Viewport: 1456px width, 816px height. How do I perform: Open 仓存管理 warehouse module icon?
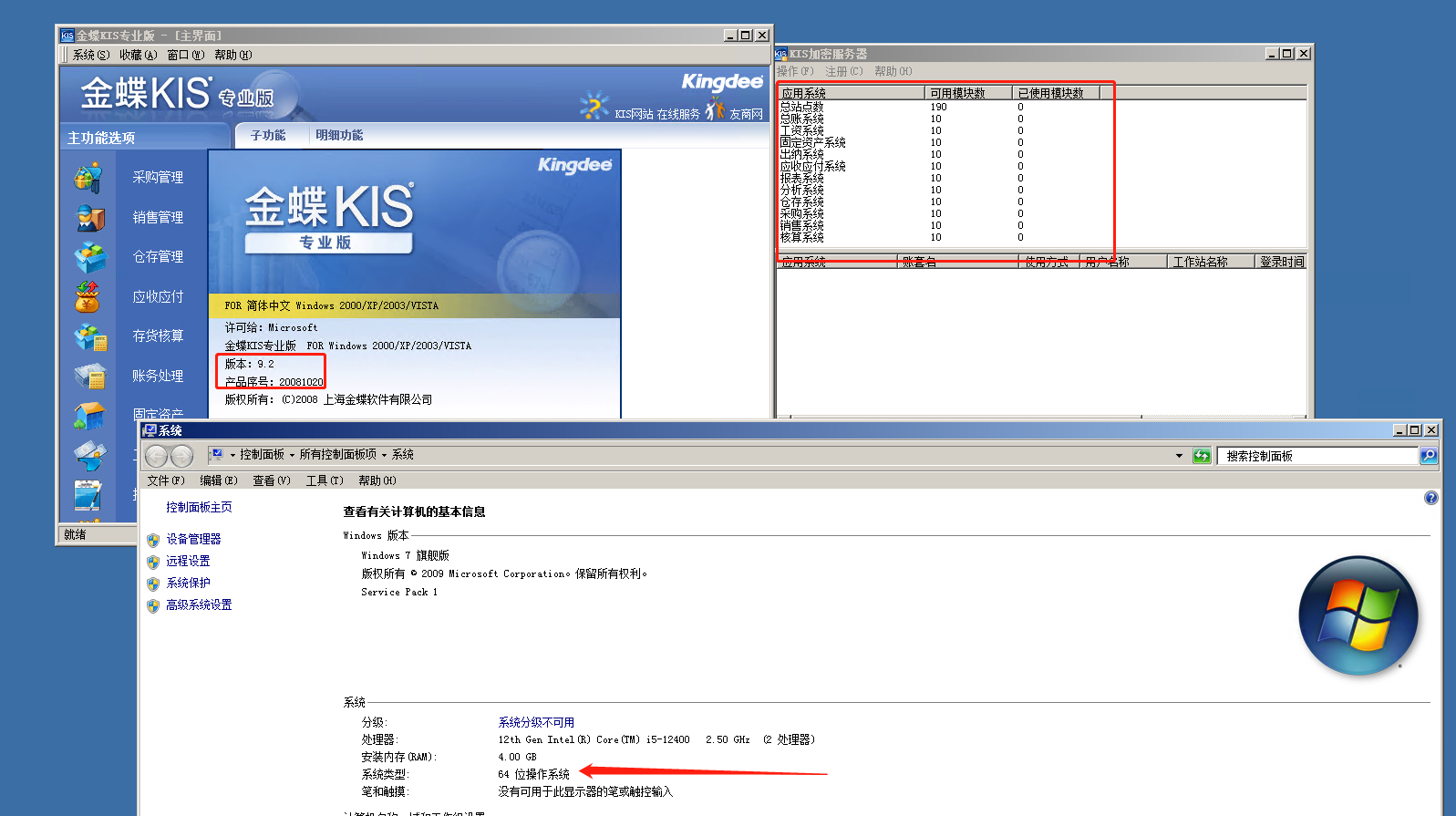[x=89, y=257]
